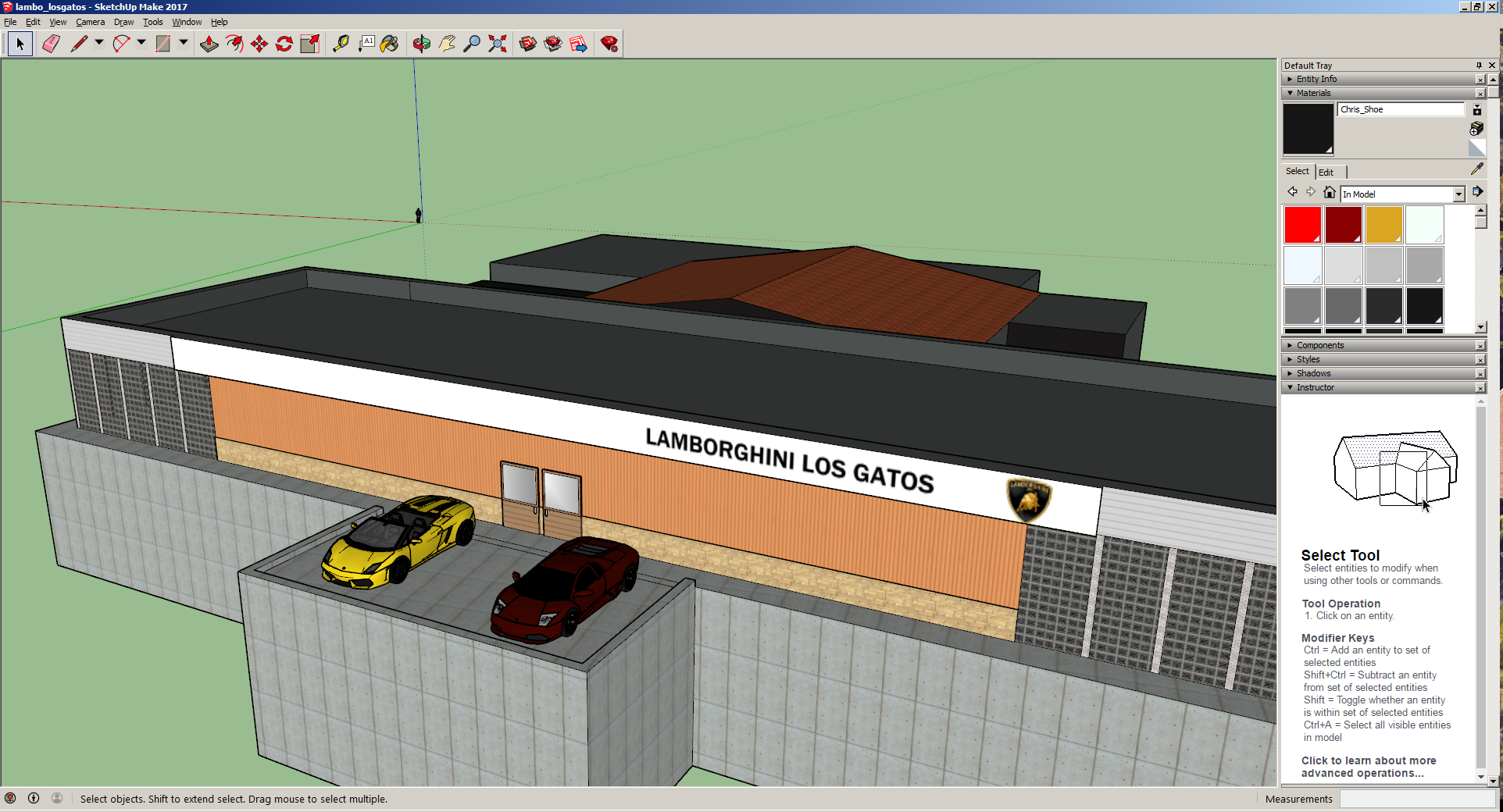Close the Entity Info panel x
The height and width of the screenshot is (812, 1503).
pos(1480,80)
